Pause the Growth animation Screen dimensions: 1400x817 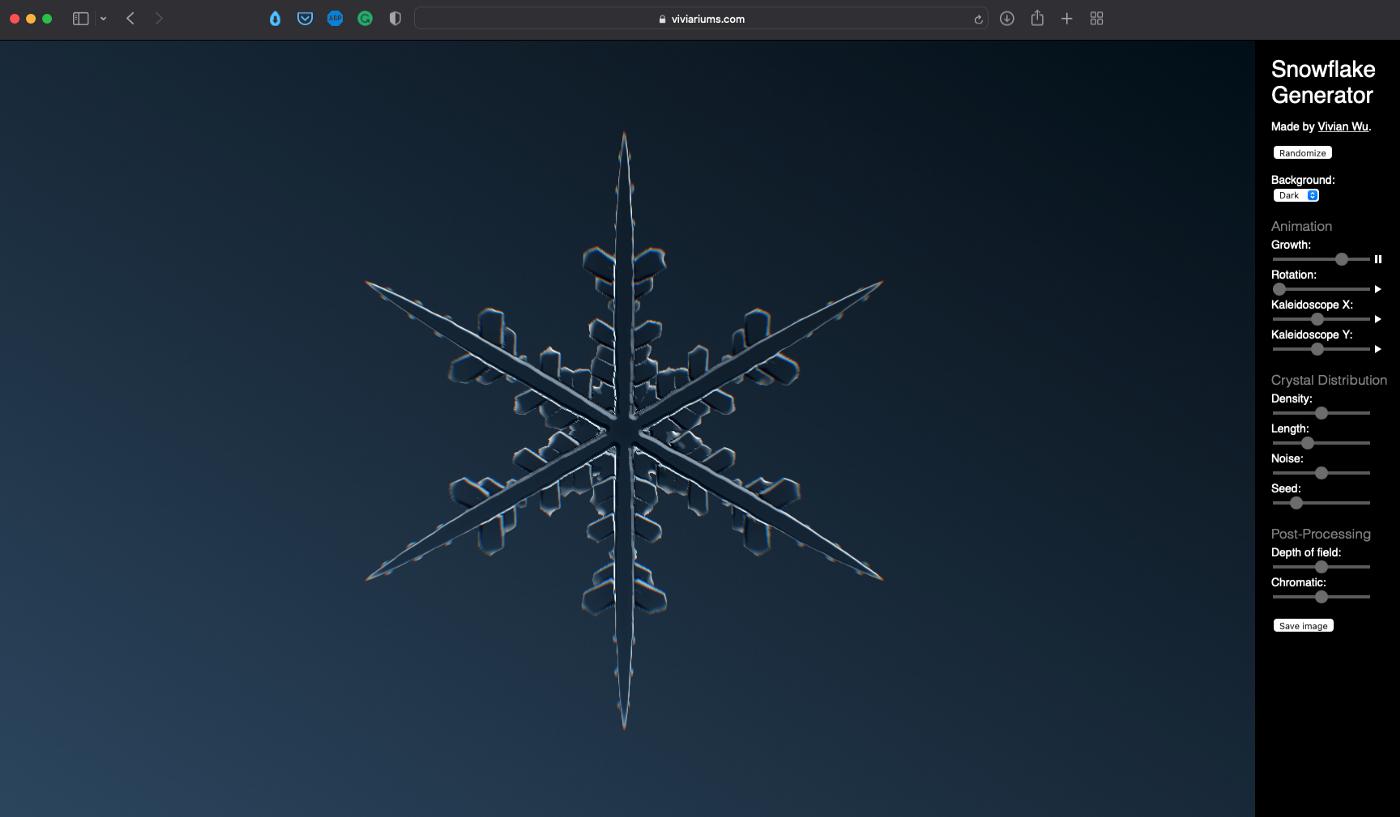click(1377, 259)
